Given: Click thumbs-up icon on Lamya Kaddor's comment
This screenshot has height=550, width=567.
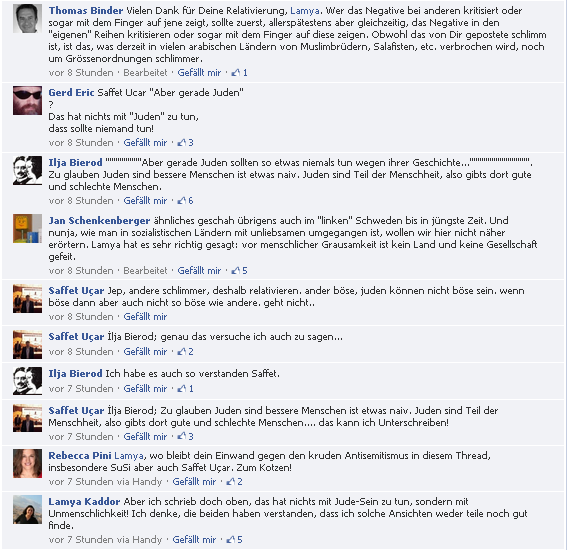Looking at the screenshot, I should [231, 540].
